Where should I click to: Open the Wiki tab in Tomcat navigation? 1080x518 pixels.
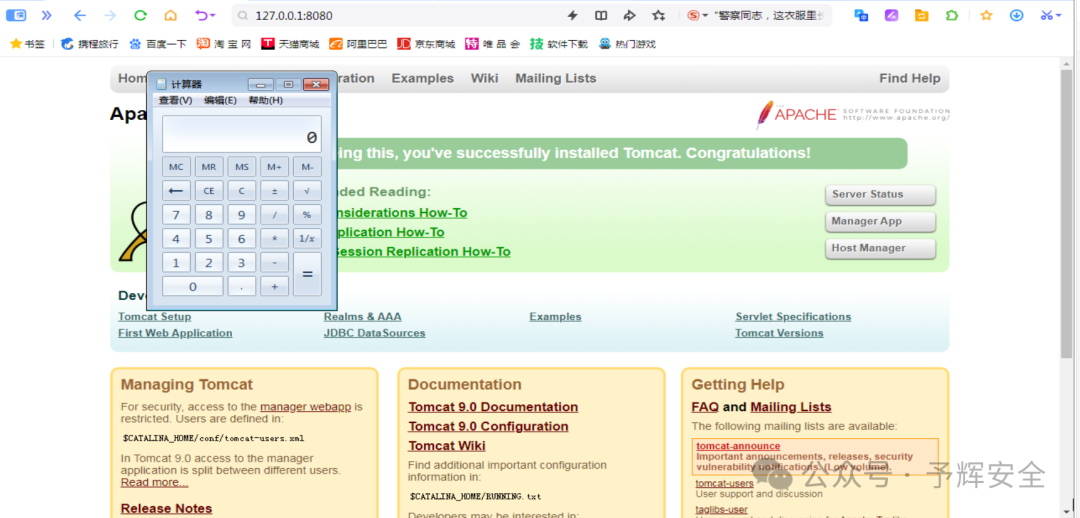click(484, 79)
